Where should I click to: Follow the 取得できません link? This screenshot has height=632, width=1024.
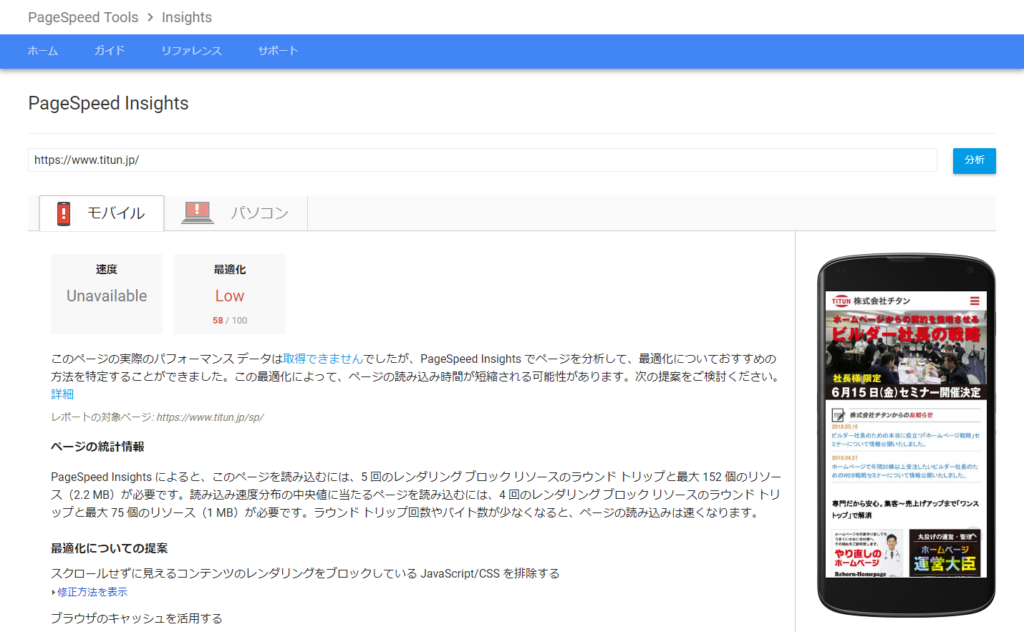[x=323, y=358]
